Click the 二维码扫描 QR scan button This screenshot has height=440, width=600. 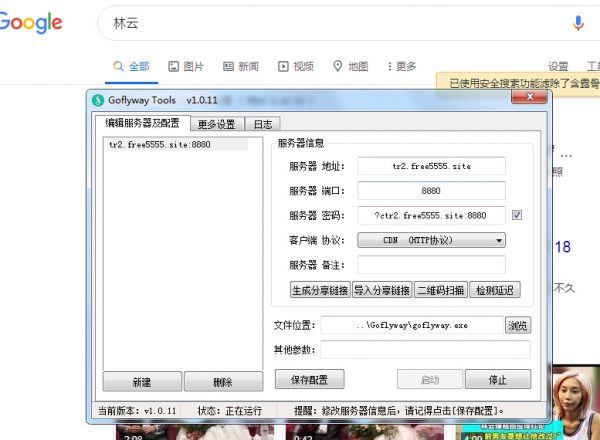click(x=440, y=290)
